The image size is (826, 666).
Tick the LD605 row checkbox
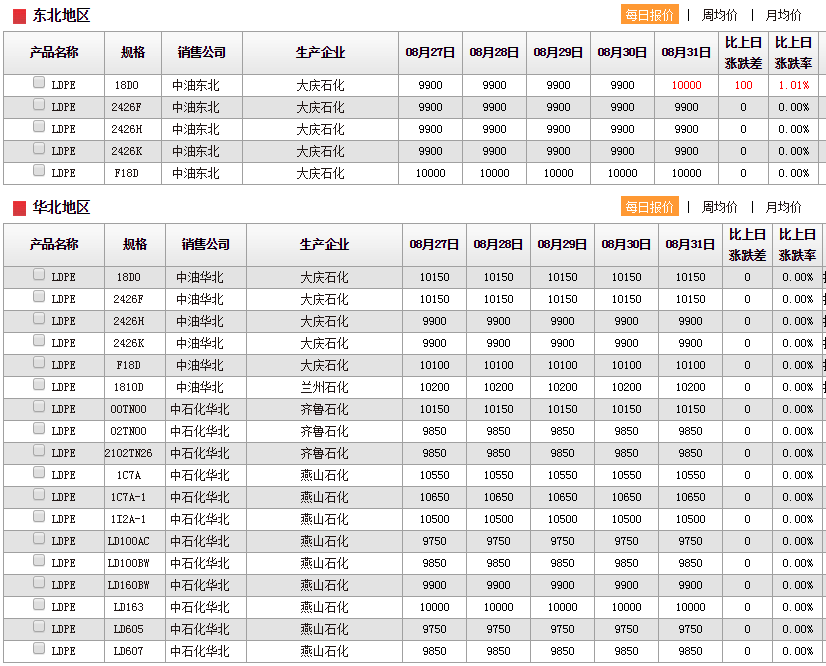38,626
